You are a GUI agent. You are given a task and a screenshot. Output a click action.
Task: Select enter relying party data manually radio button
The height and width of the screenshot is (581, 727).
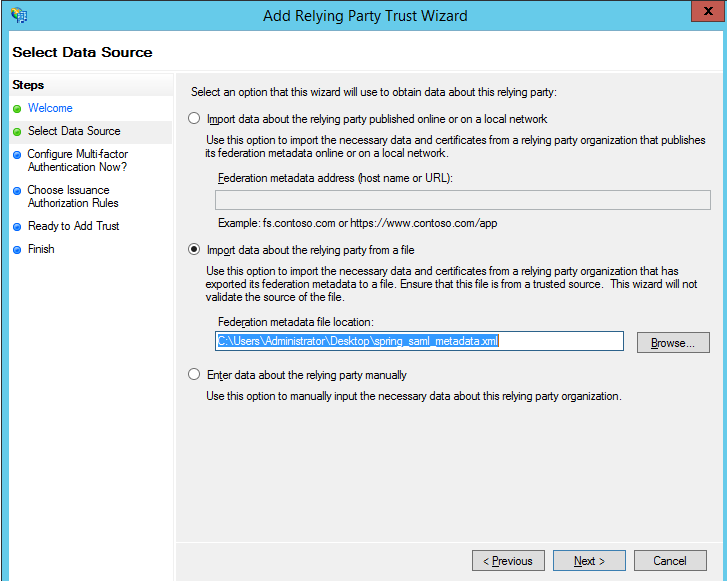point(194,374)
